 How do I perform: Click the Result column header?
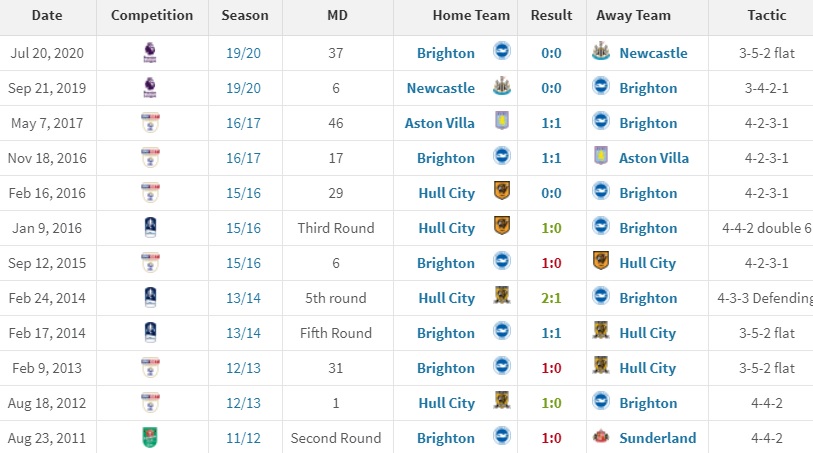coord(551,16)
